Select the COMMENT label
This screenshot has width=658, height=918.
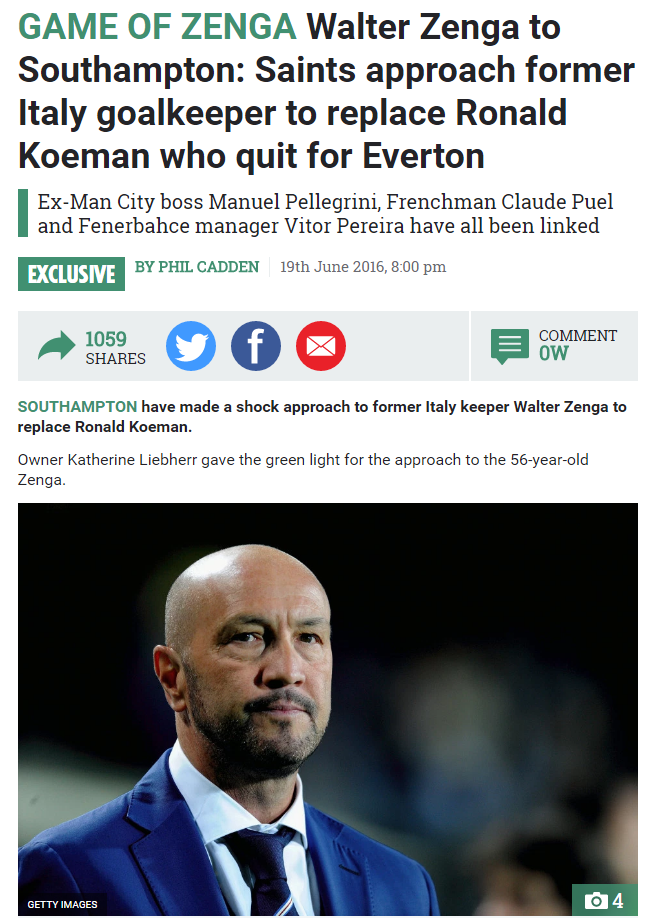[577, 336]
